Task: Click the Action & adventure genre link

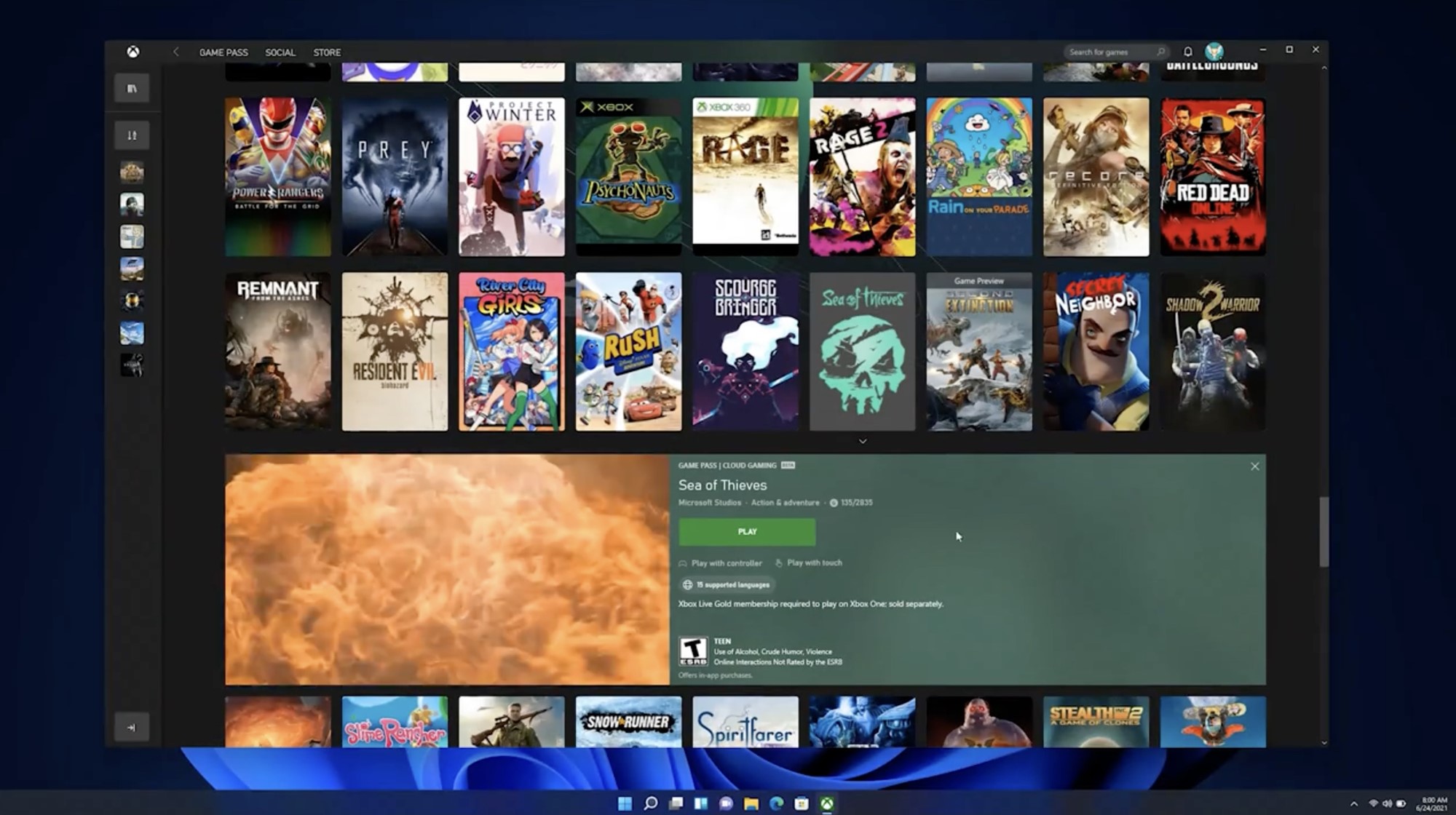Action: [785, 503]
